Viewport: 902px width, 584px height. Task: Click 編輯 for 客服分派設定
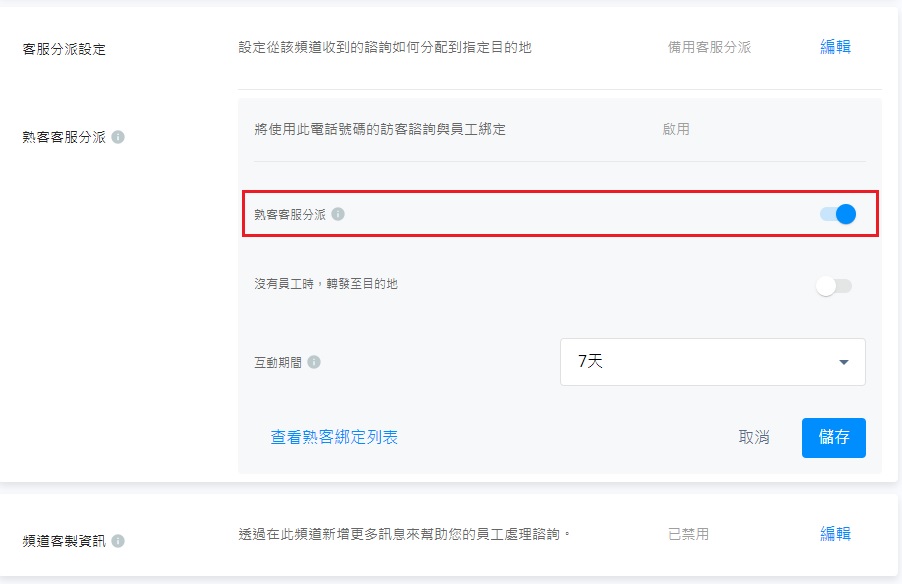click(x=835, y=47)
